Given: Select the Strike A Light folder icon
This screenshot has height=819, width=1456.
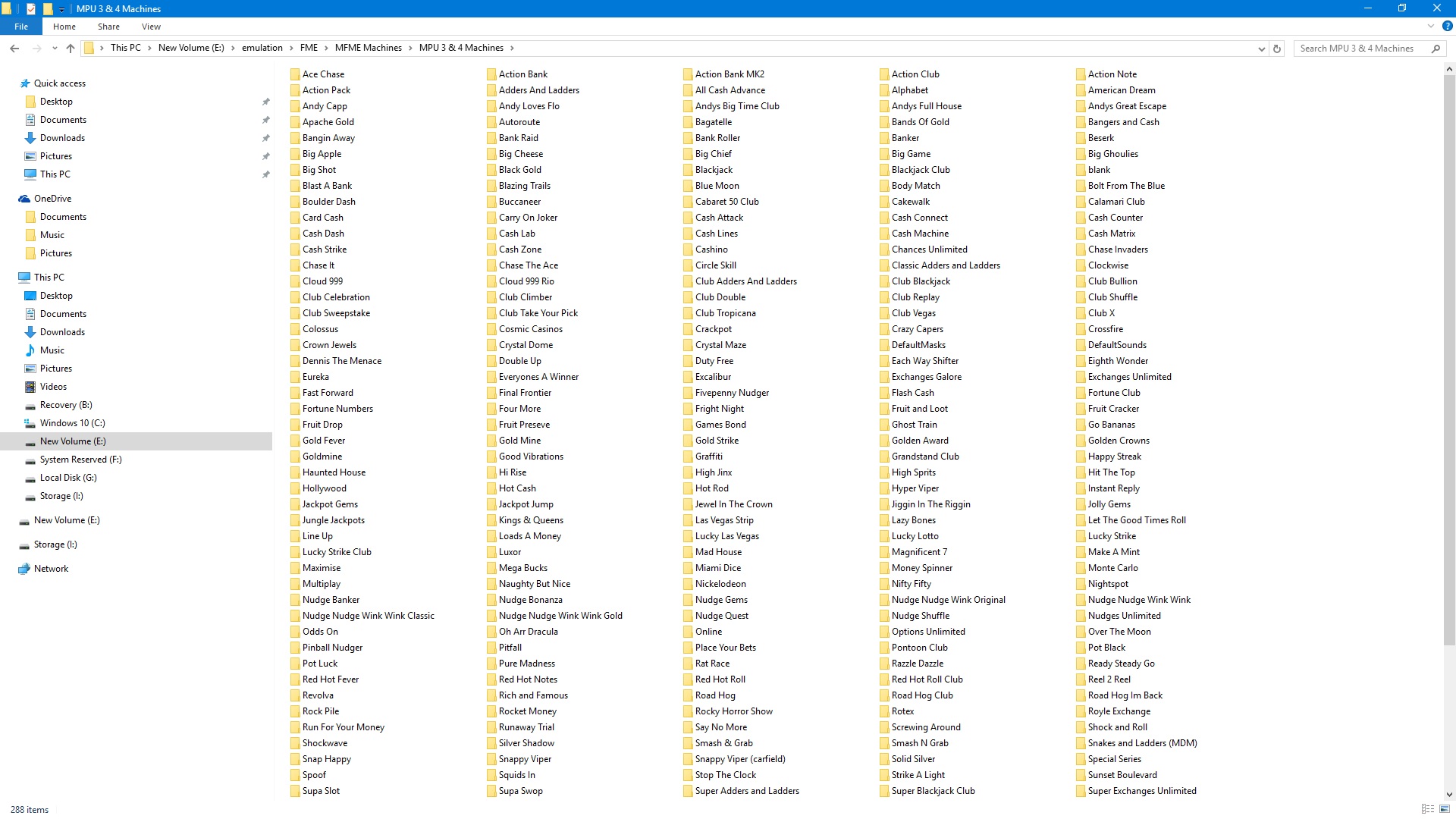Looking at the screenshot, I should (x=885, y=775).
